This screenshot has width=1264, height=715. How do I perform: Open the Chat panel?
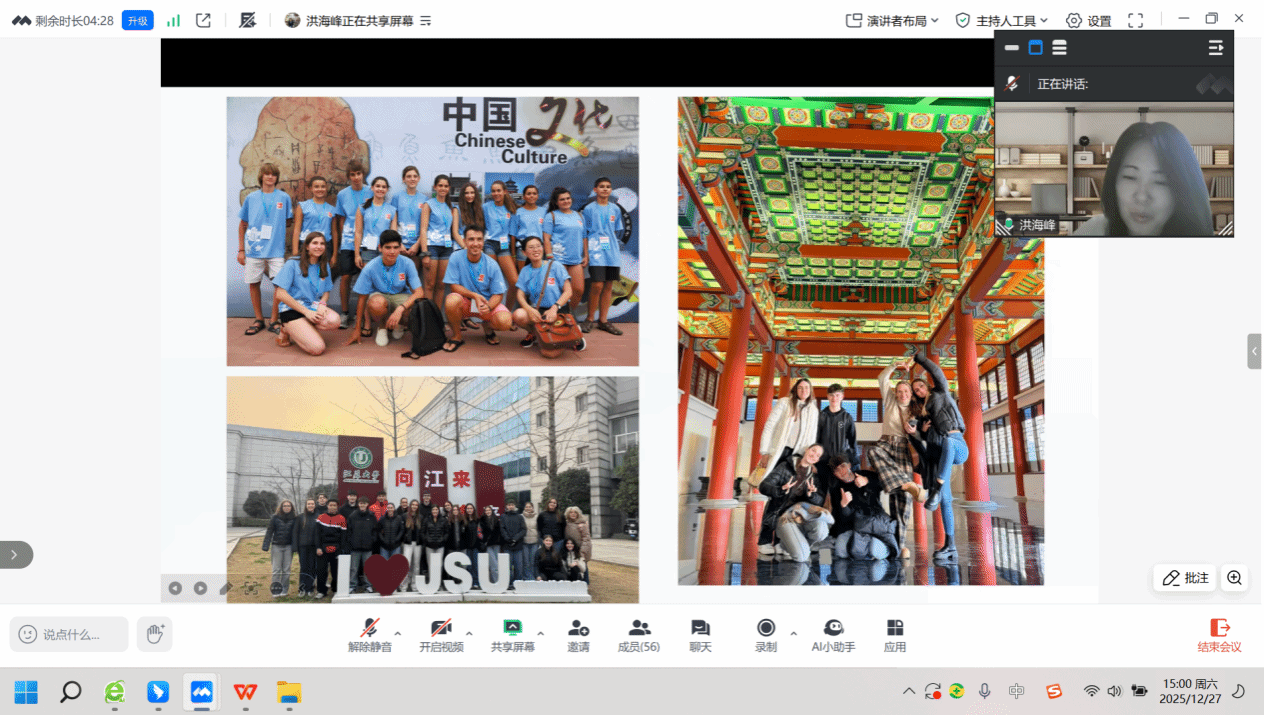tap(700, 635)
